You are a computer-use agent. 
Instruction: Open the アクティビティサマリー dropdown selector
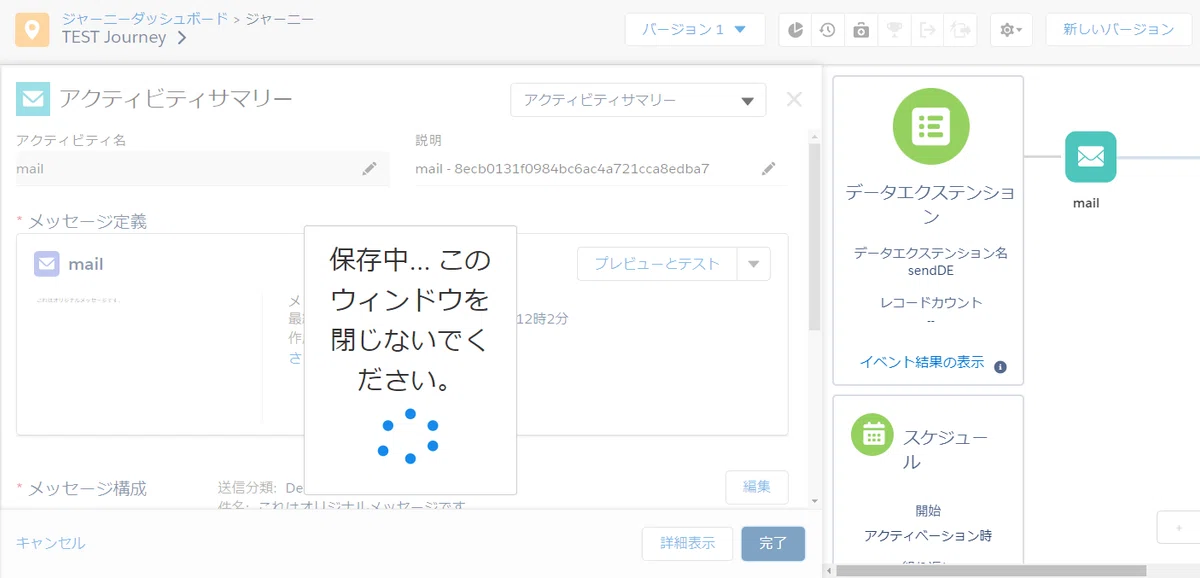tap(638, 100)
